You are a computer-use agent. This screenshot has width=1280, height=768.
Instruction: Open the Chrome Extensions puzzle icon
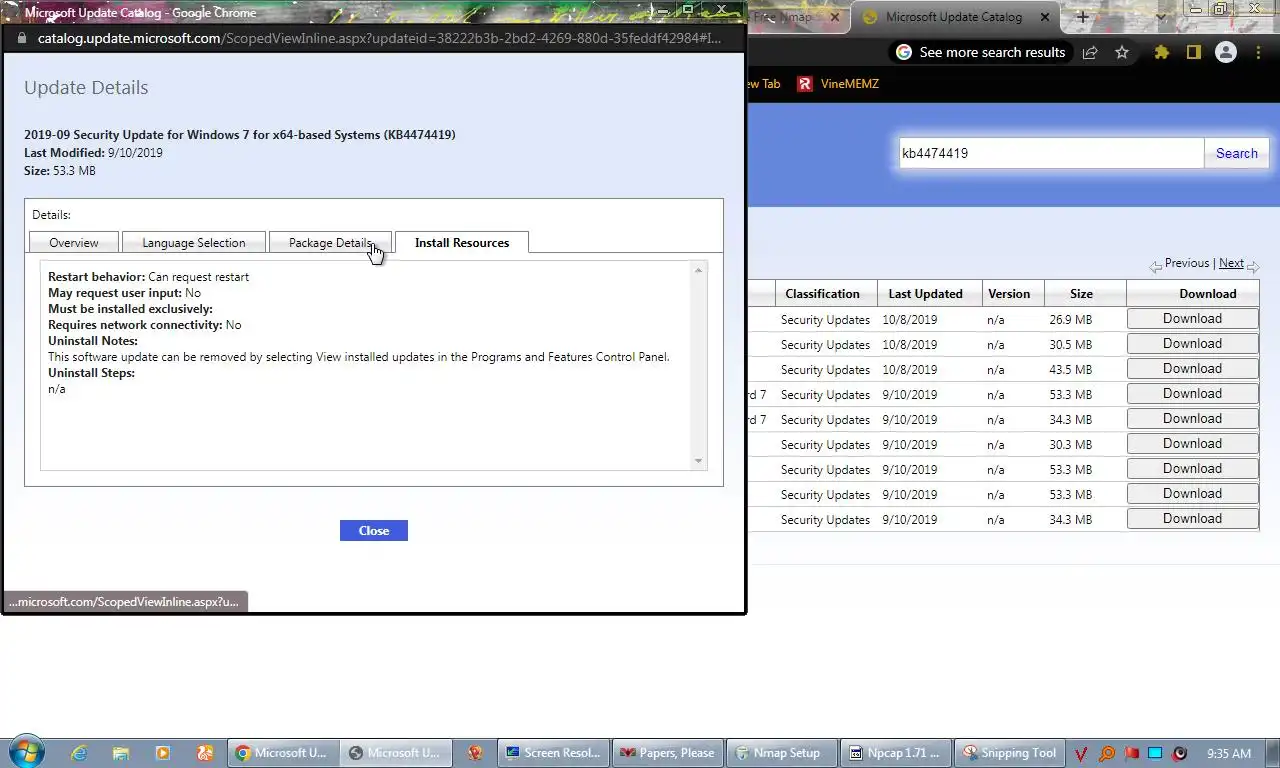tap(1162, 52)
